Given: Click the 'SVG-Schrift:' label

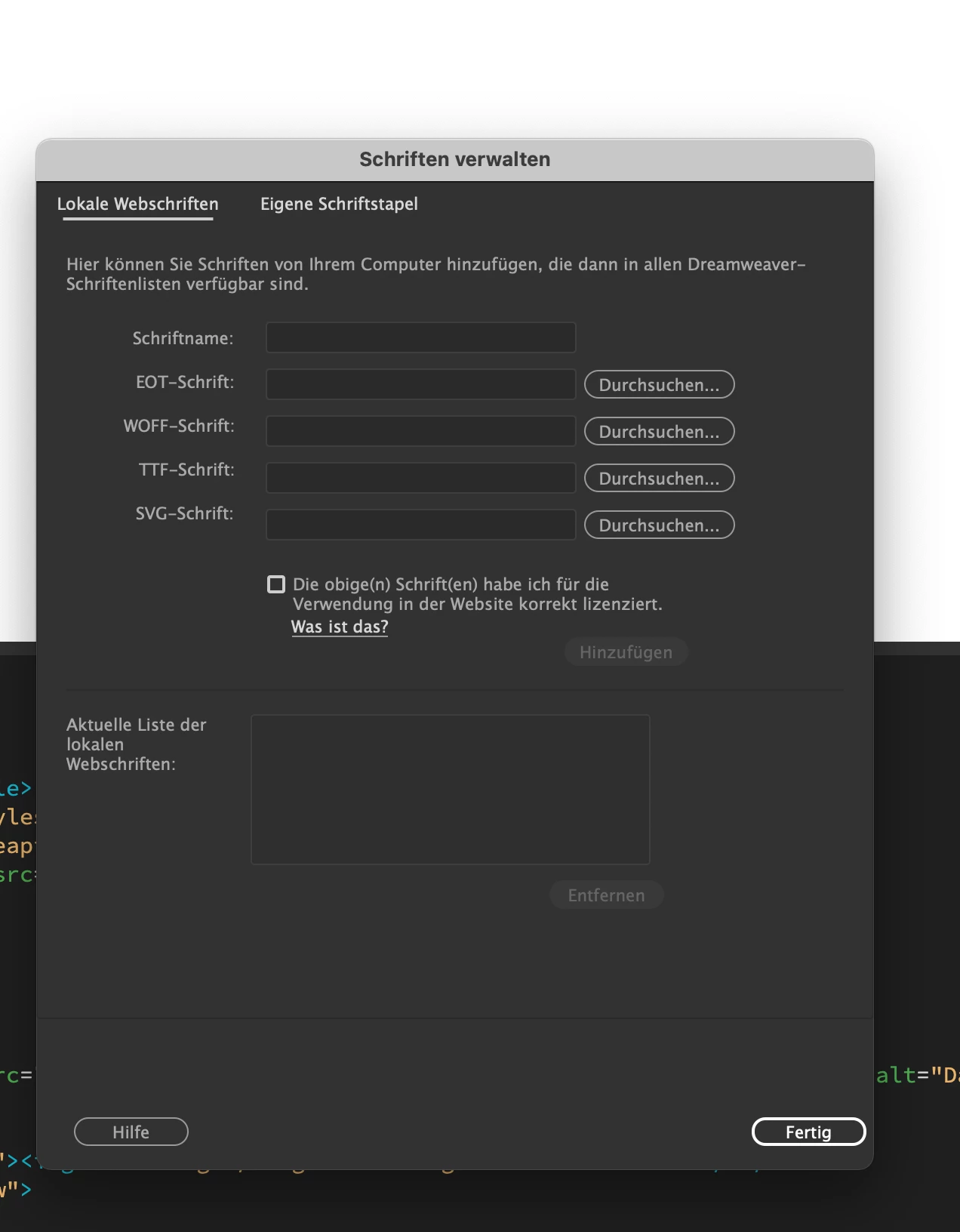Looking at the screenshot, I should click(185, 513).
